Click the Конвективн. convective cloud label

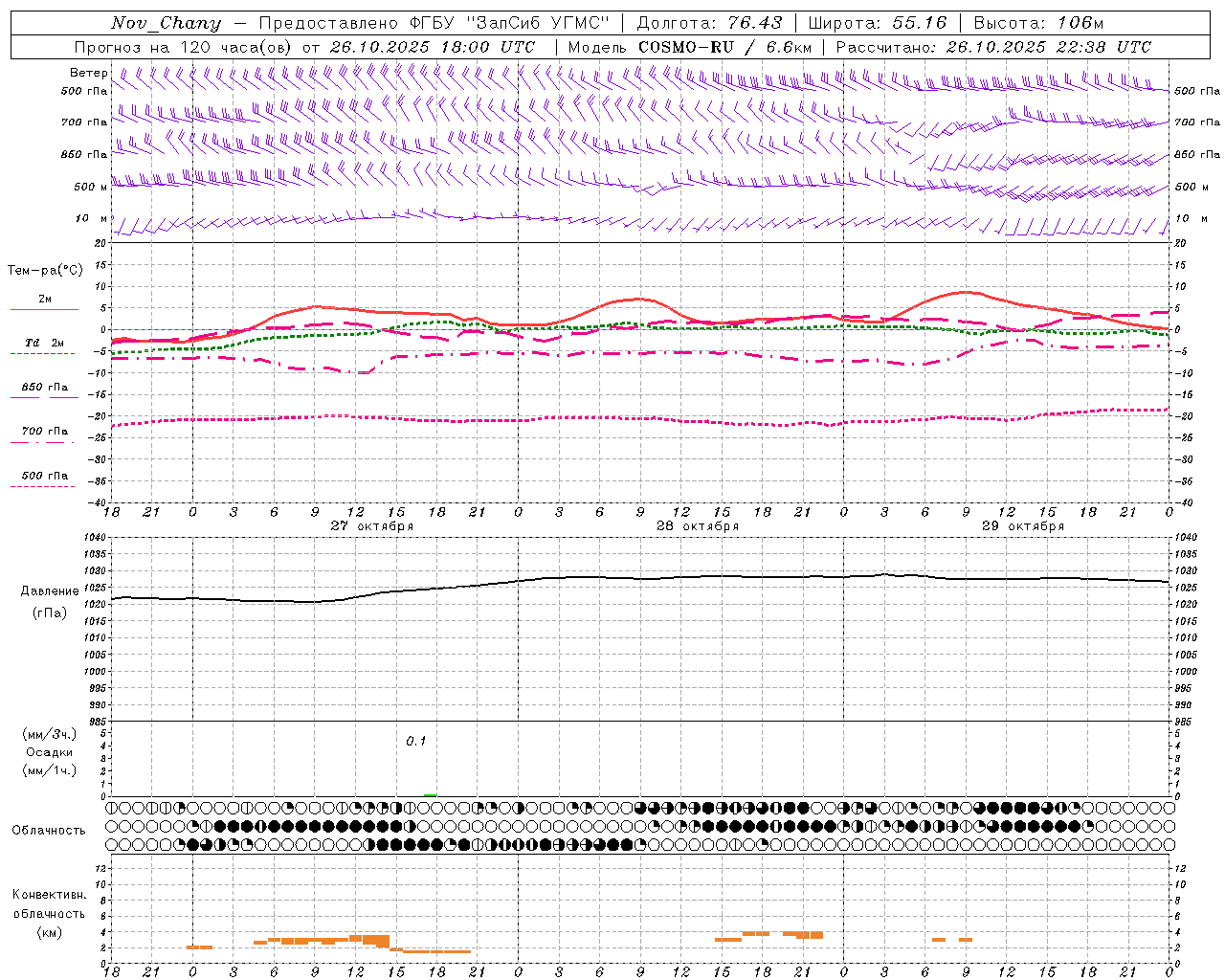tap(49, 895)
